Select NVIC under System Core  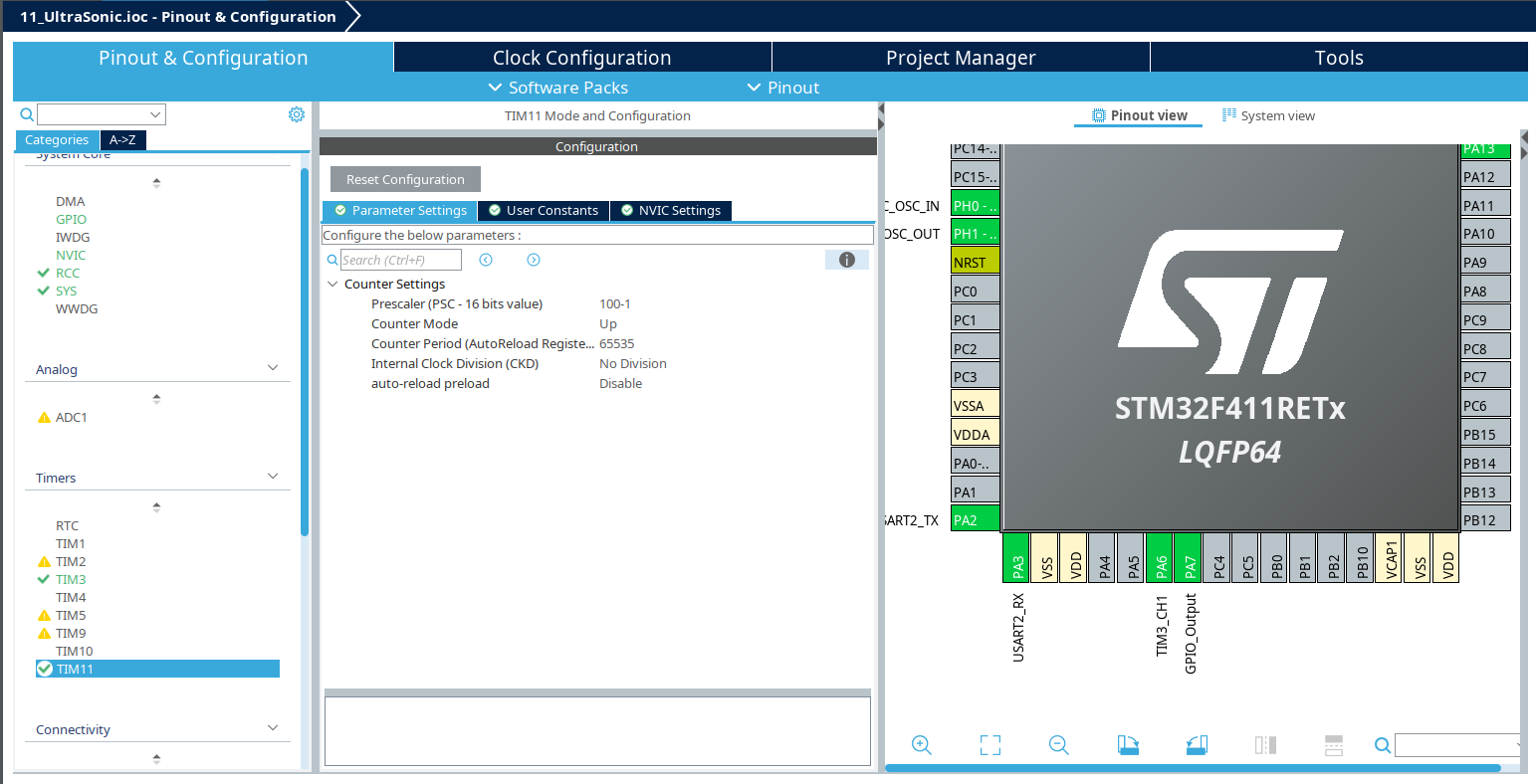pos(71,255)
